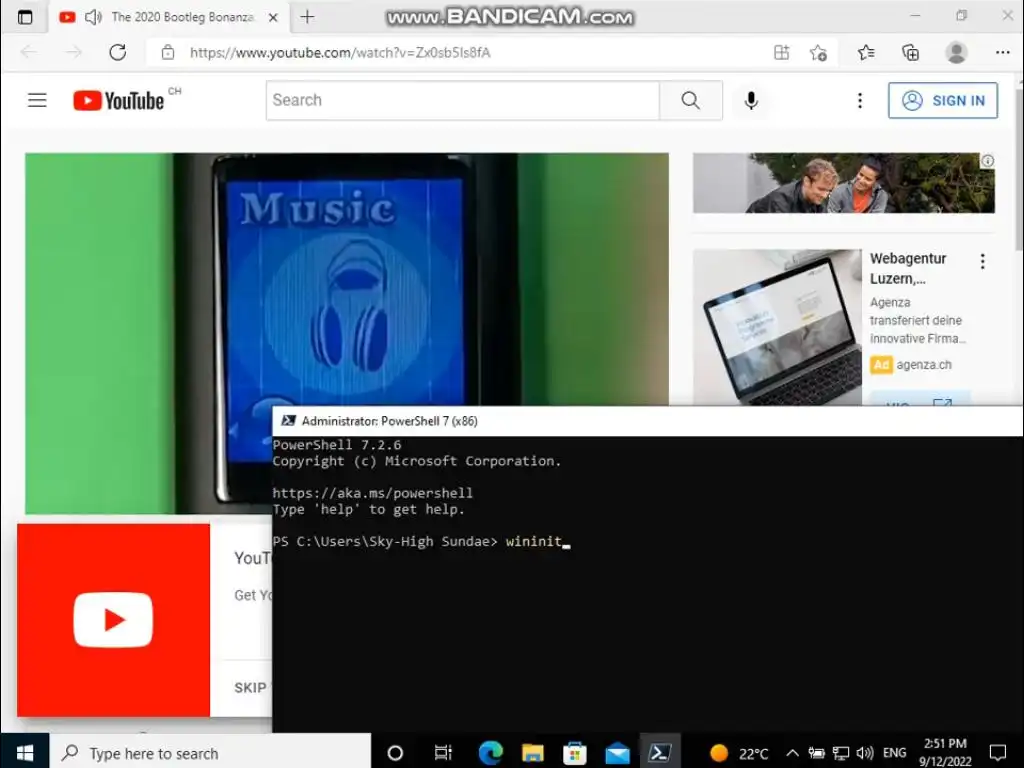Image resolution: width=1024 pixels, height=768 pixels.
Task: Open YouTube settings three-dot menu
Action: point(859,100)
